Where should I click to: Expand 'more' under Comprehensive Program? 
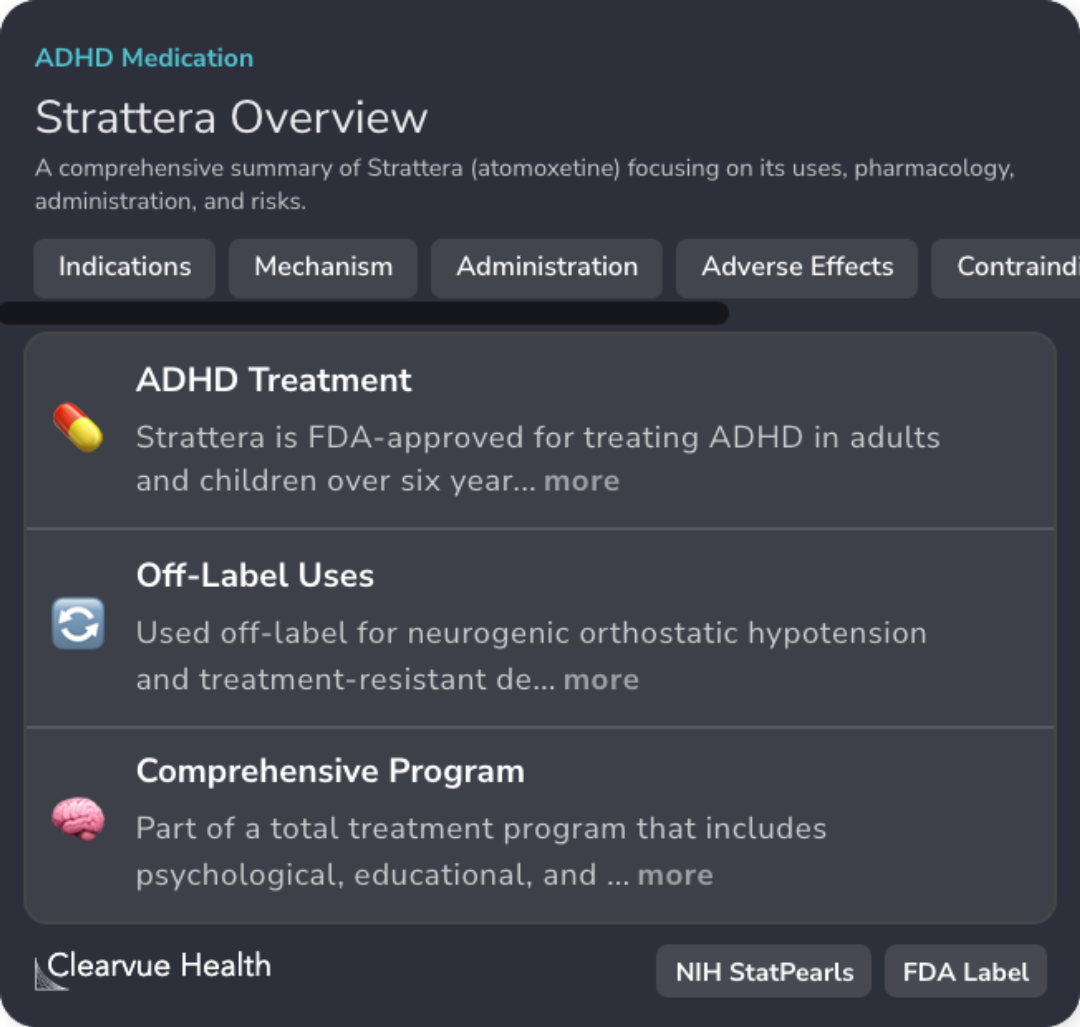675,875
